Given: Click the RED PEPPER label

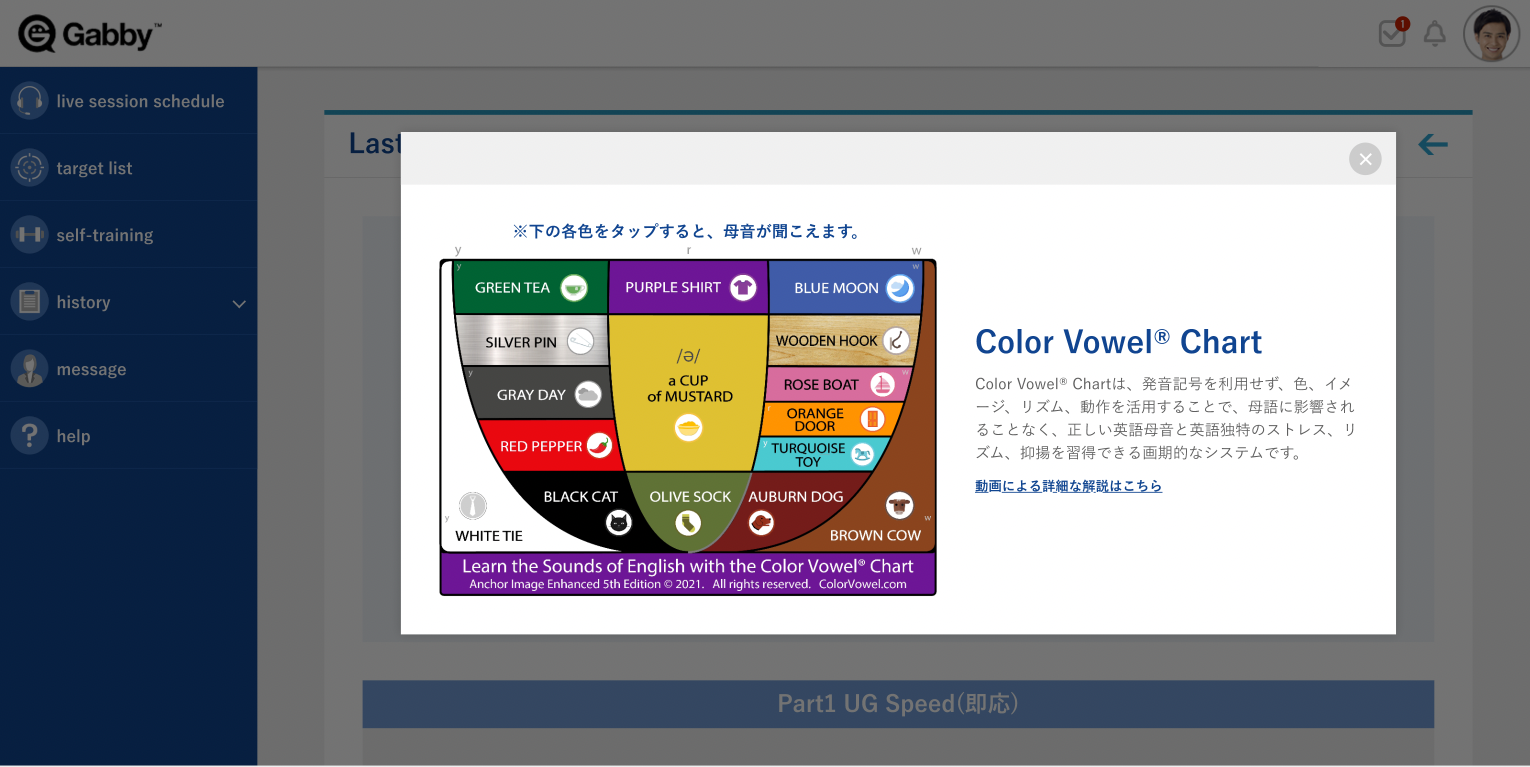Looking at the screenshot, I should [x=541, y=446].
